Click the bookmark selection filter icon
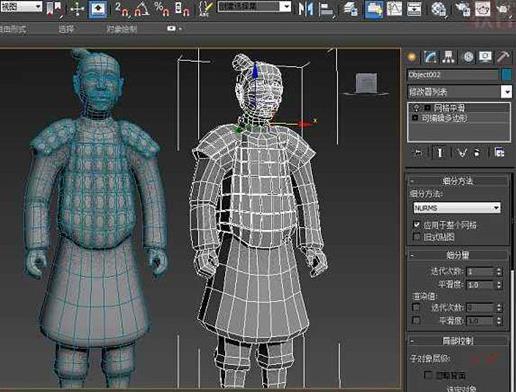 (x=53, y=8)
